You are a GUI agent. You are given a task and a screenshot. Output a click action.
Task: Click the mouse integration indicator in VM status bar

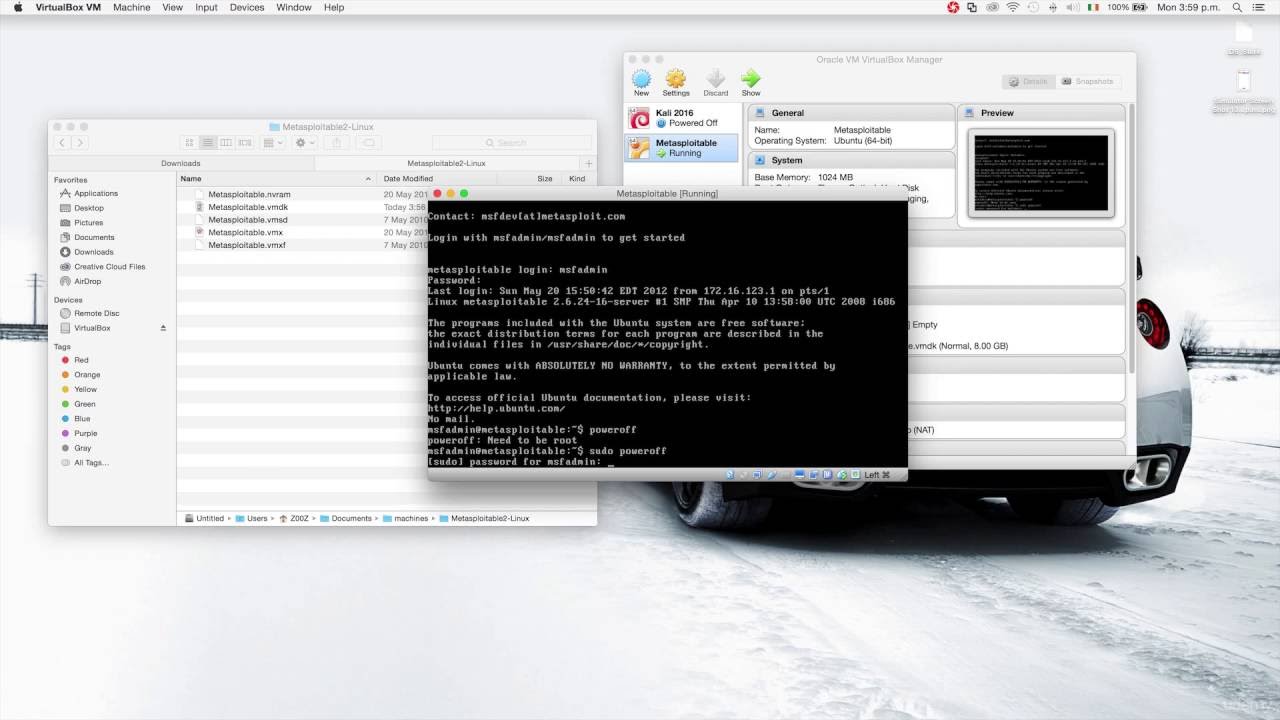click(842, 475)
